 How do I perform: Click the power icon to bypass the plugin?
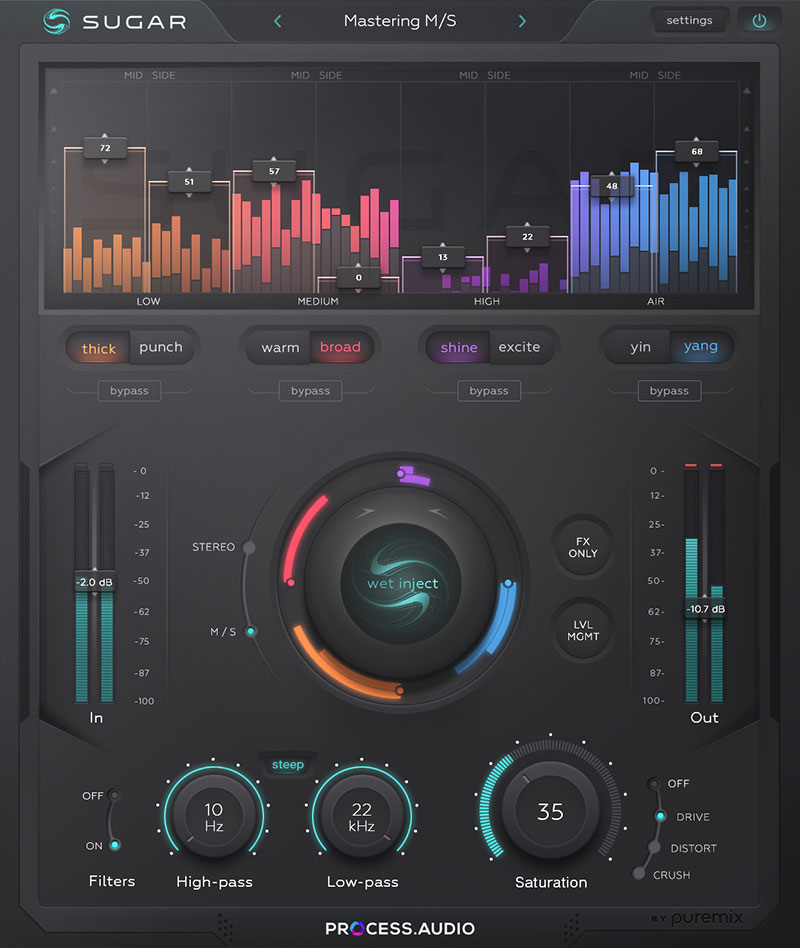click(x=760, y=20)
